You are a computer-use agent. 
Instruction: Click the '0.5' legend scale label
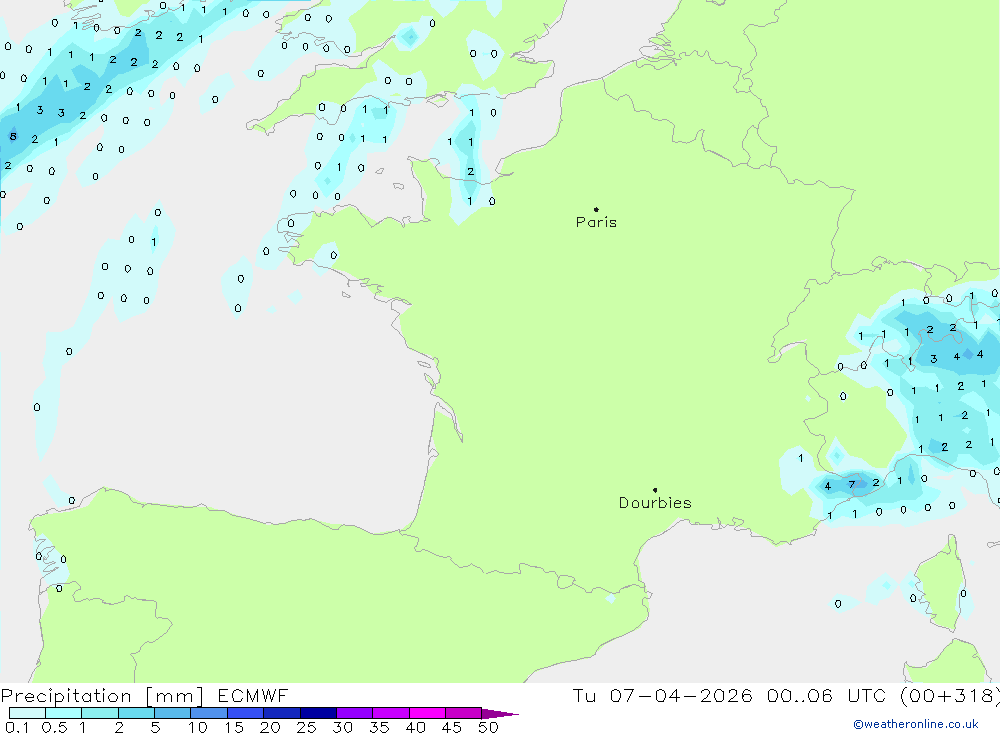[55, 727]
